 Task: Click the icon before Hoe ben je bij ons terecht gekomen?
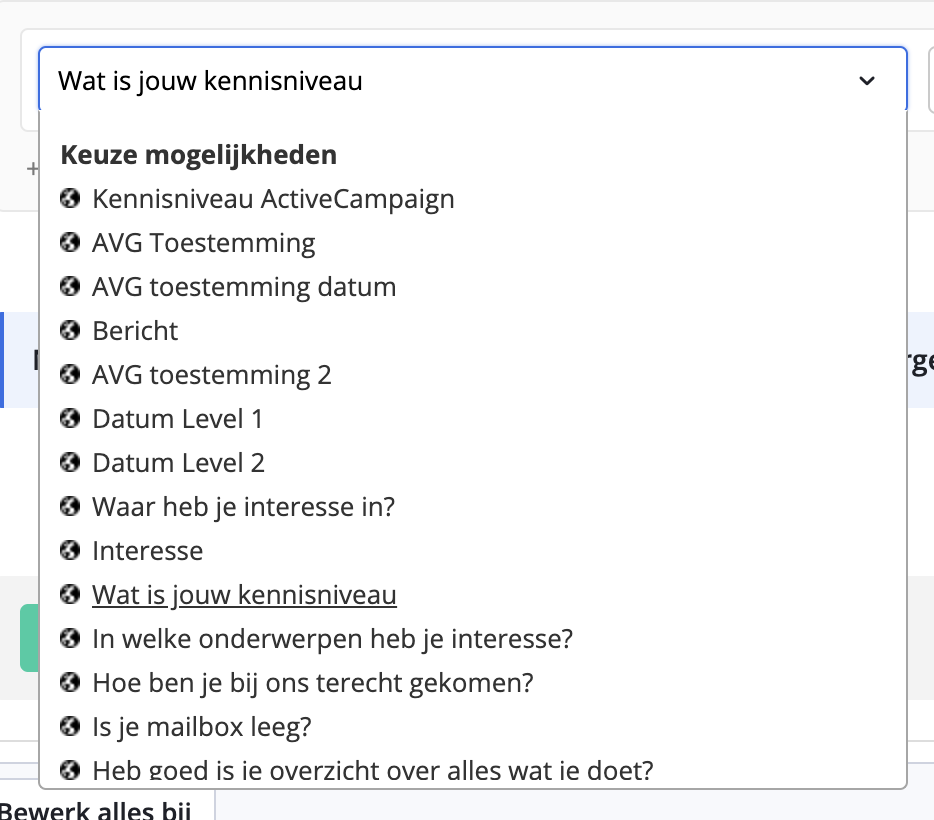[x=70, y=682]
